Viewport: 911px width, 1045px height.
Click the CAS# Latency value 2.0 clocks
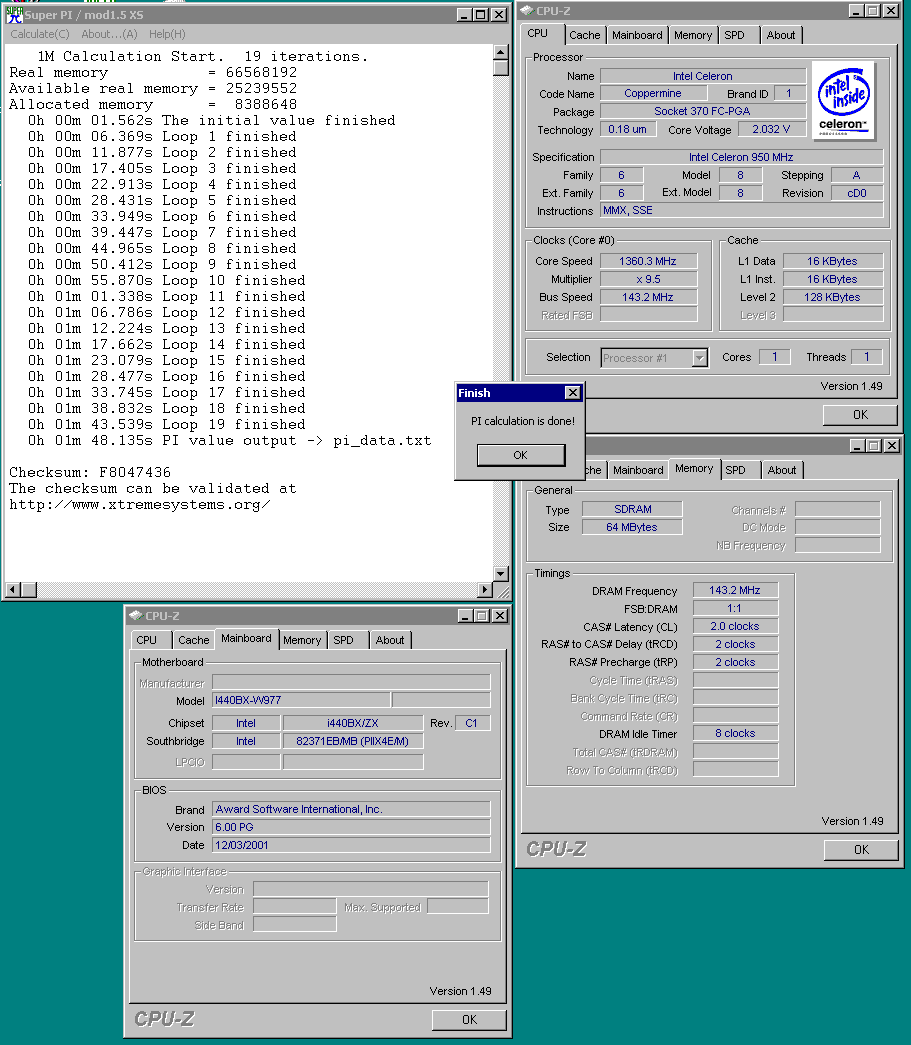735,626
